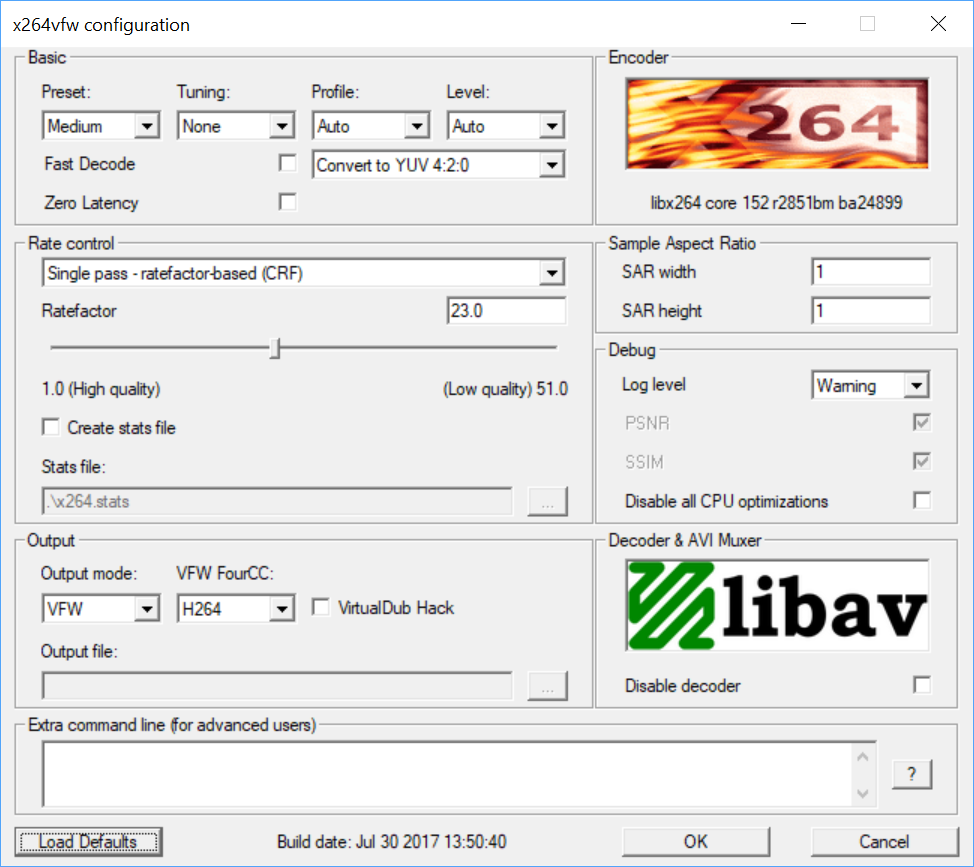
Task: Click the stats file browse button
Action: [x=547, y=501]
